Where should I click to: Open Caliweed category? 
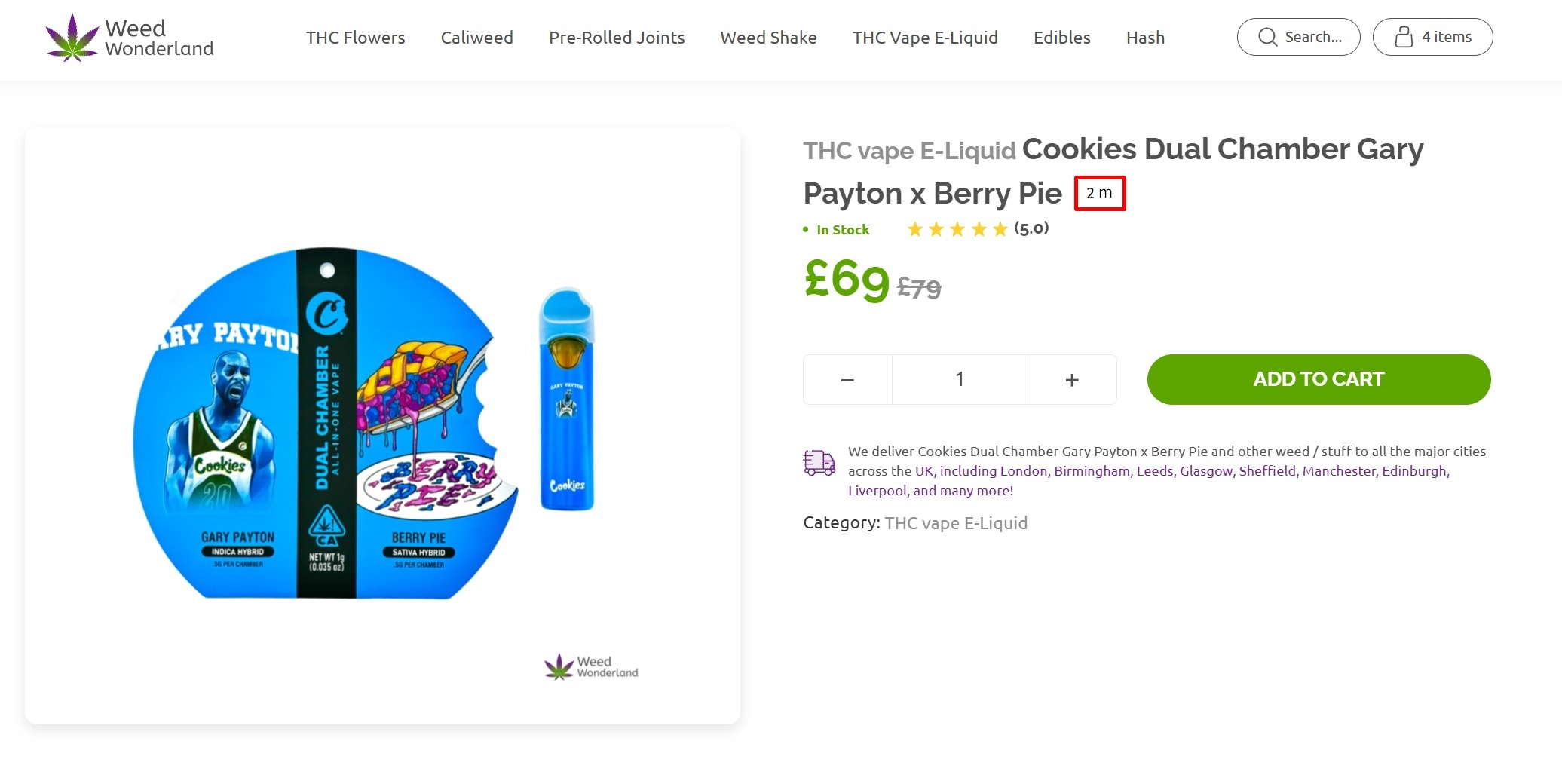coord(476,38)
